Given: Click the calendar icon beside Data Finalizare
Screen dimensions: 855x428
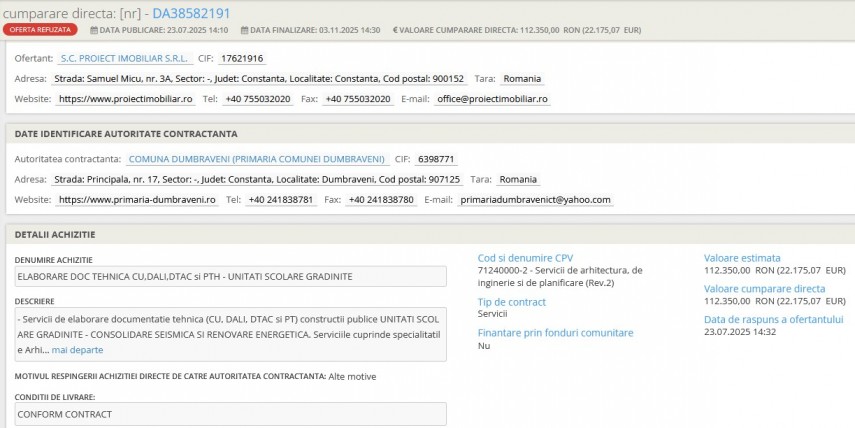Looking at the screenshot, I should coord(247,31).
